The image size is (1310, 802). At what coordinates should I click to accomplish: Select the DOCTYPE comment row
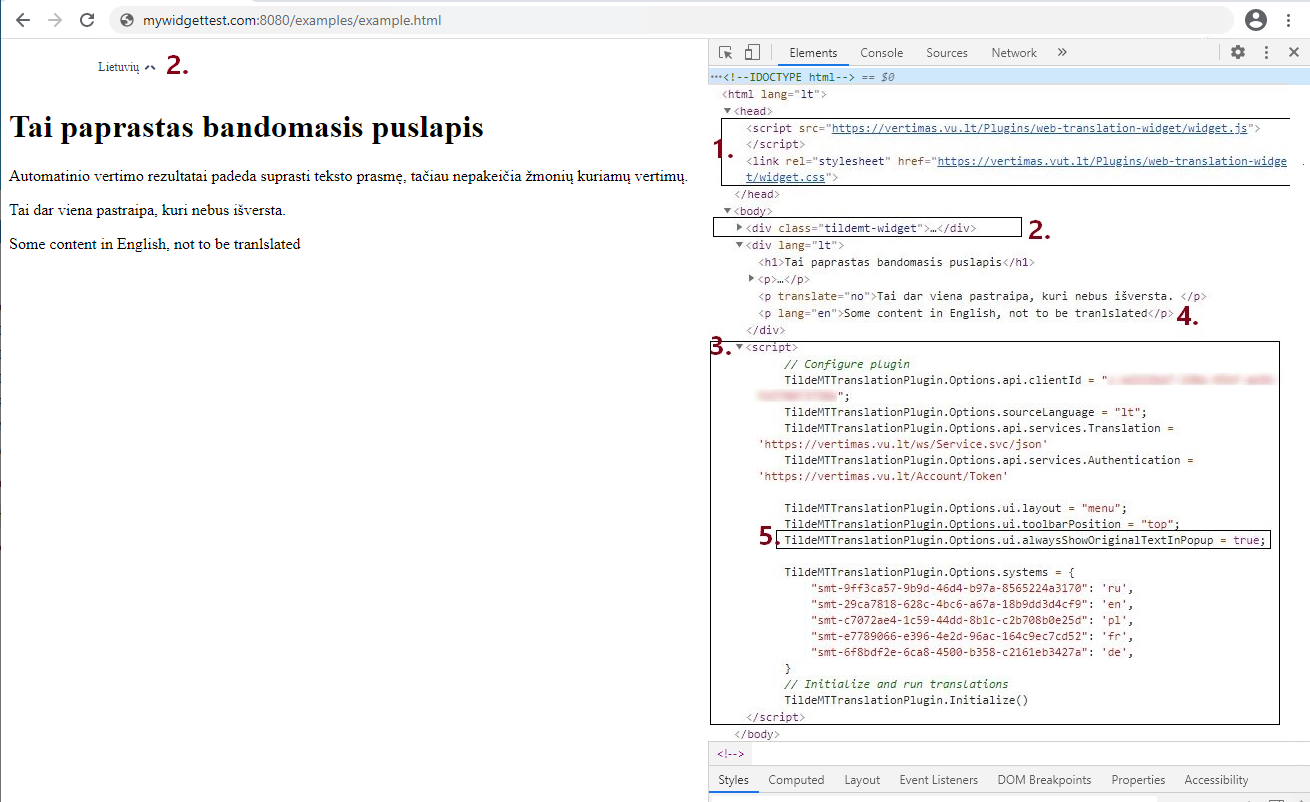[1010, 77]
